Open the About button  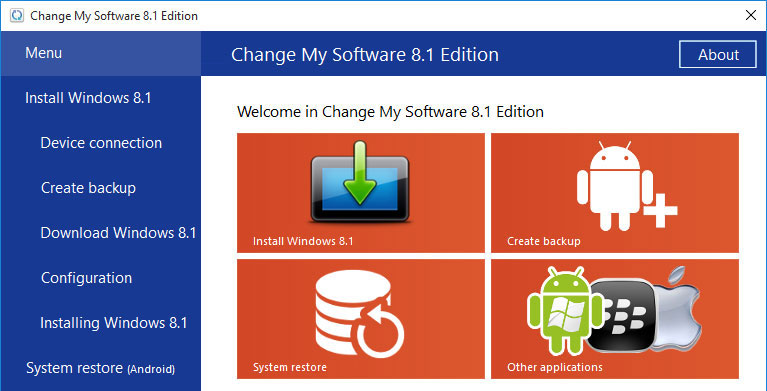(718, 55)
